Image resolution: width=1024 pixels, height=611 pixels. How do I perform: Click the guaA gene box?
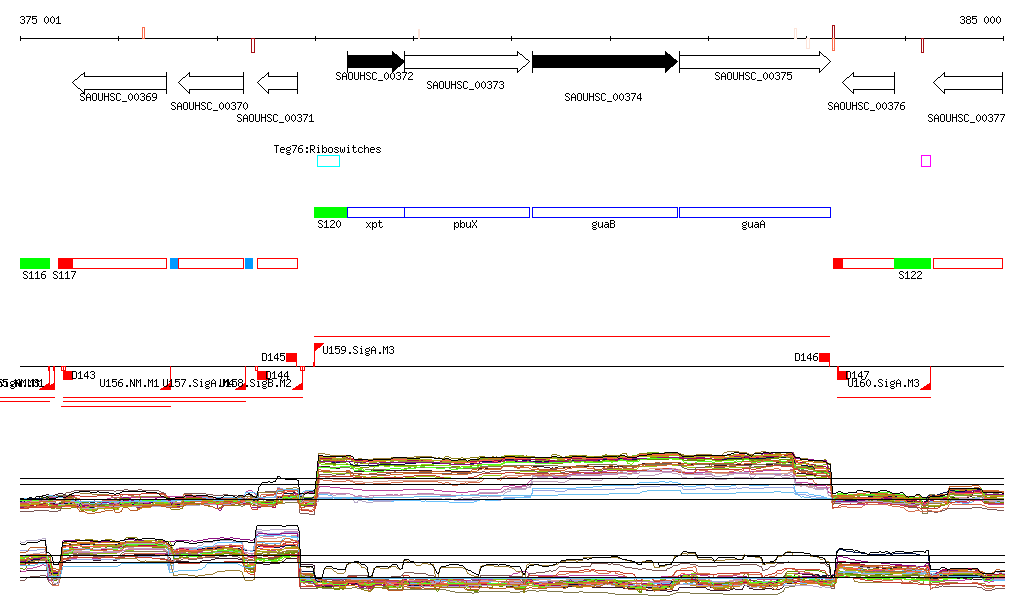[754, 212]
